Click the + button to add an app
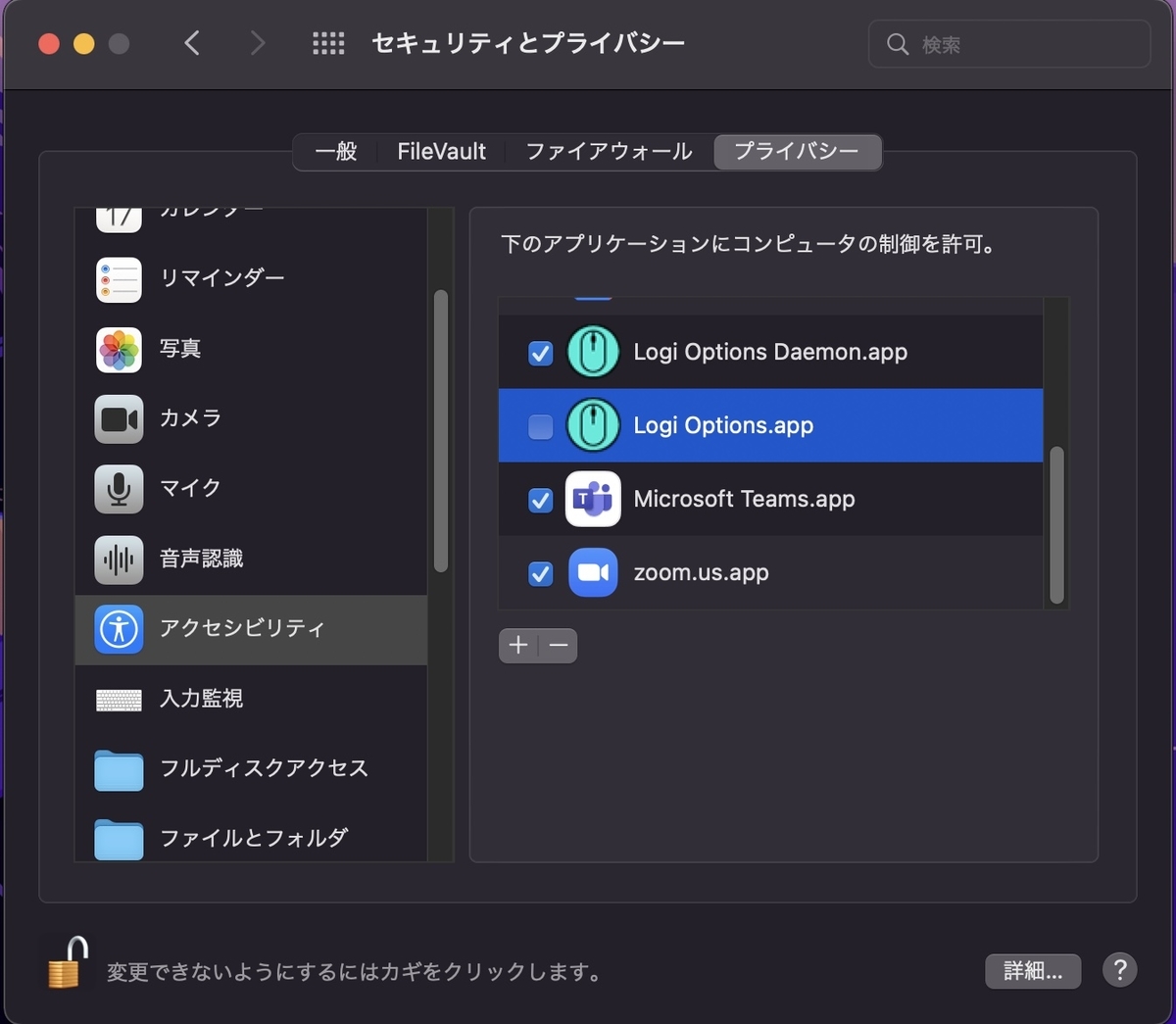 pyautogui.click(x=518, y=645)
